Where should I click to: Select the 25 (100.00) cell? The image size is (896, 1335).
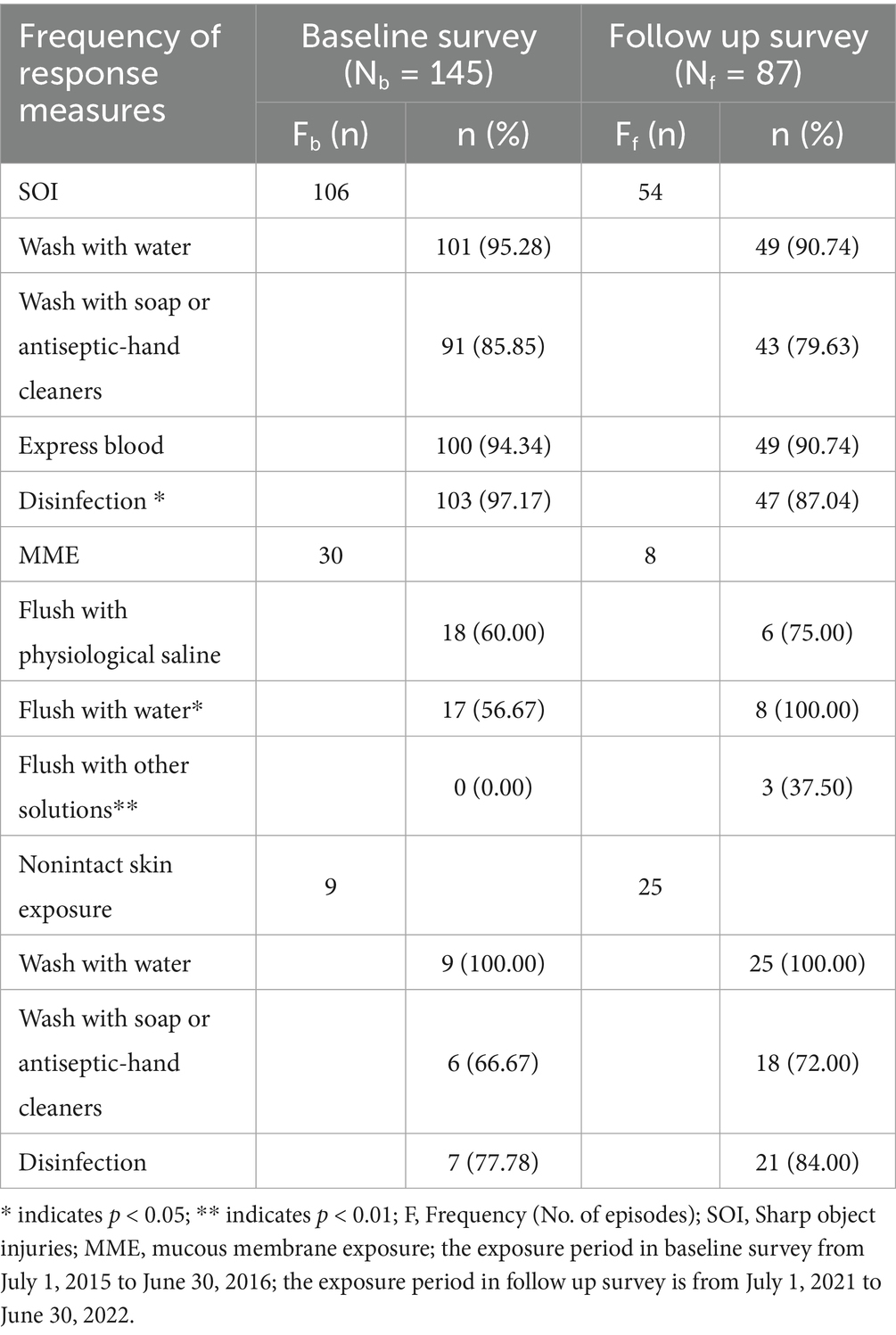807,963
